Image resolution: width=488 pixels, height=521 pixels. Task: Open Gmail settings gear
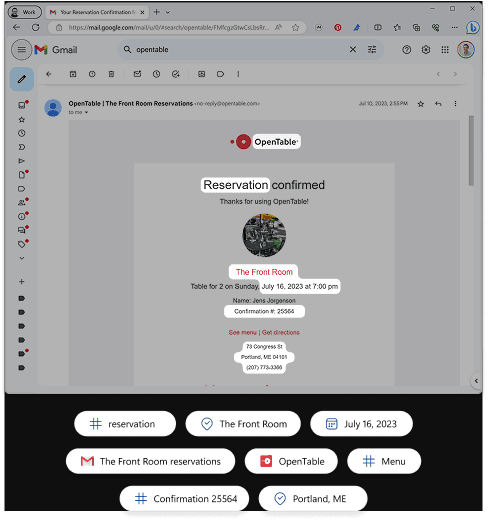pos(426,50)
